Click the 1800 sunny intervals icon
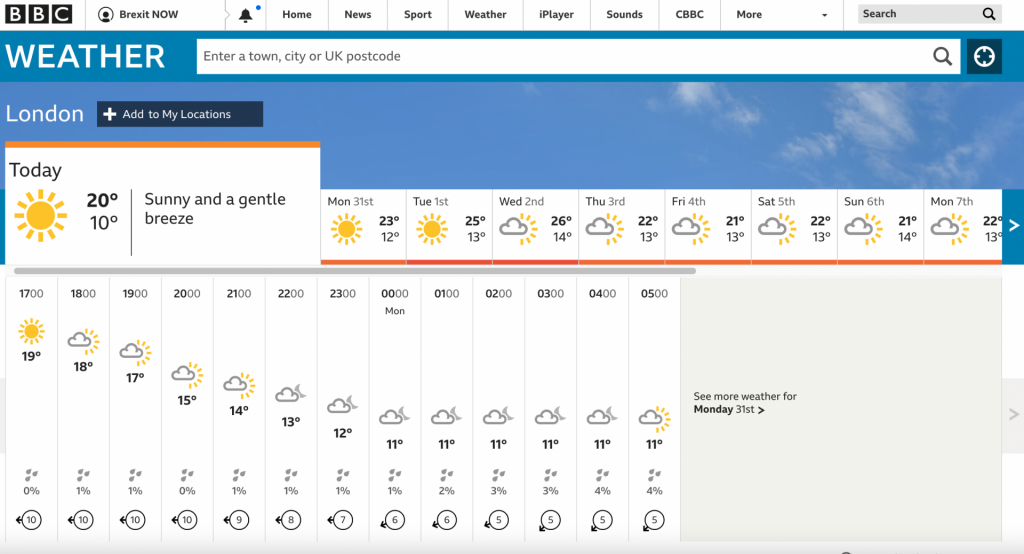This screenshot has height=554, width=1024. point(83,342)
